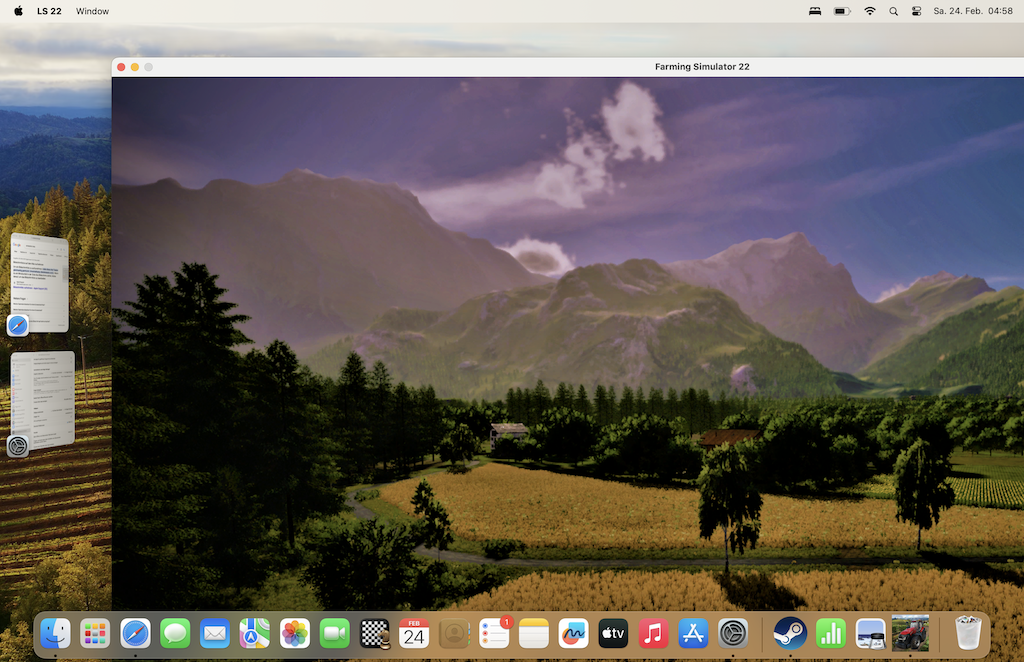This screenshot has height=662, width=1024.
Task: Click the Farming Simulator 22 title bar text
Action: (702, 67)
